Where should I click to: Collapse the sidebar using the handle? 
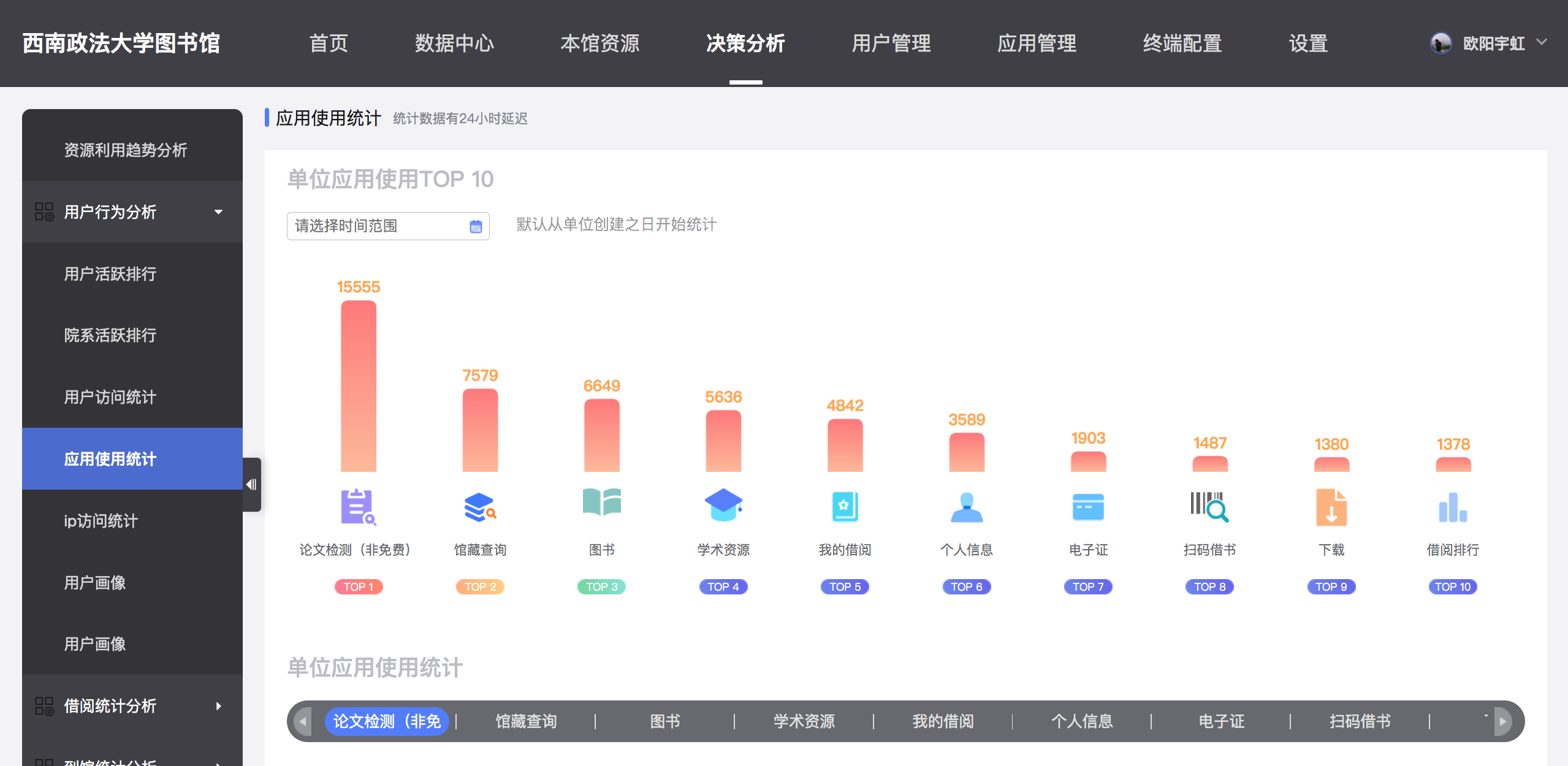pyautogui.click(x=251, y=485)
